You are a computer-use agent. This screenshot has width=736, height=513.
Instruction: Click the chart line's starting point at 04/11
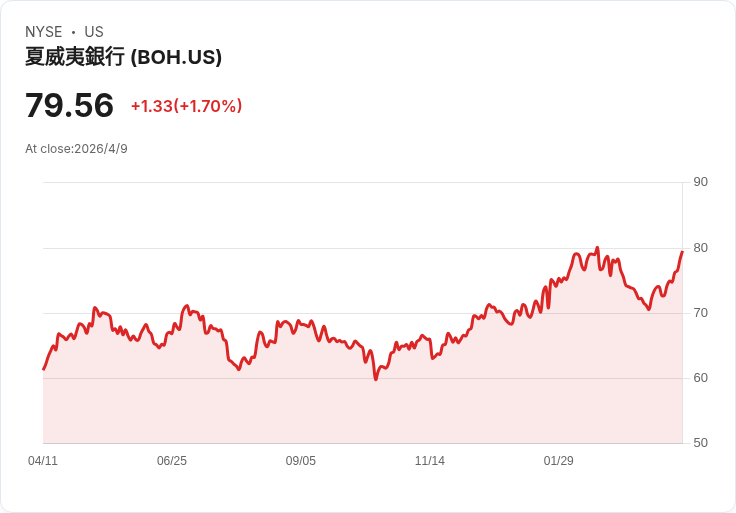pyautogui.click(x=44, y=369)
